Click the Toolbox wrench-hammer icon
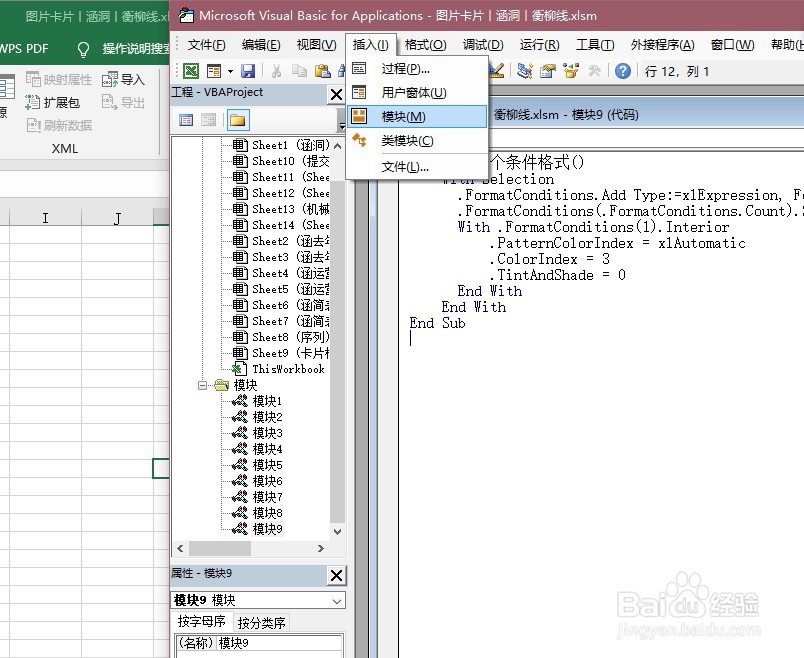Viewport: 804px width, 658px height. pos(594,71)
